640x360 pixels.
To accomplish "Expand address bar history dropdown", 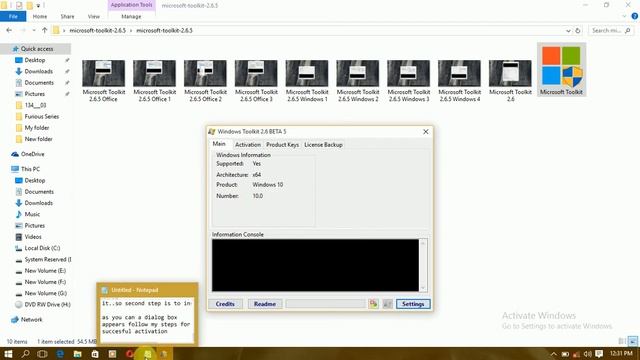I will pyautogui.click(x=568, y=31).
